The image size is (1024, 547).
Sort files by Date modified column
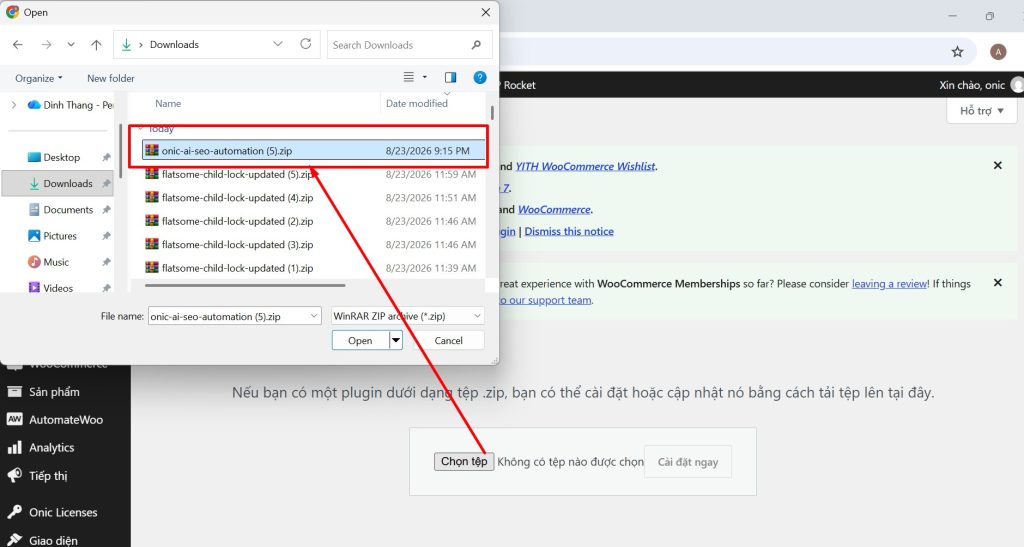(x=417, y=103)
